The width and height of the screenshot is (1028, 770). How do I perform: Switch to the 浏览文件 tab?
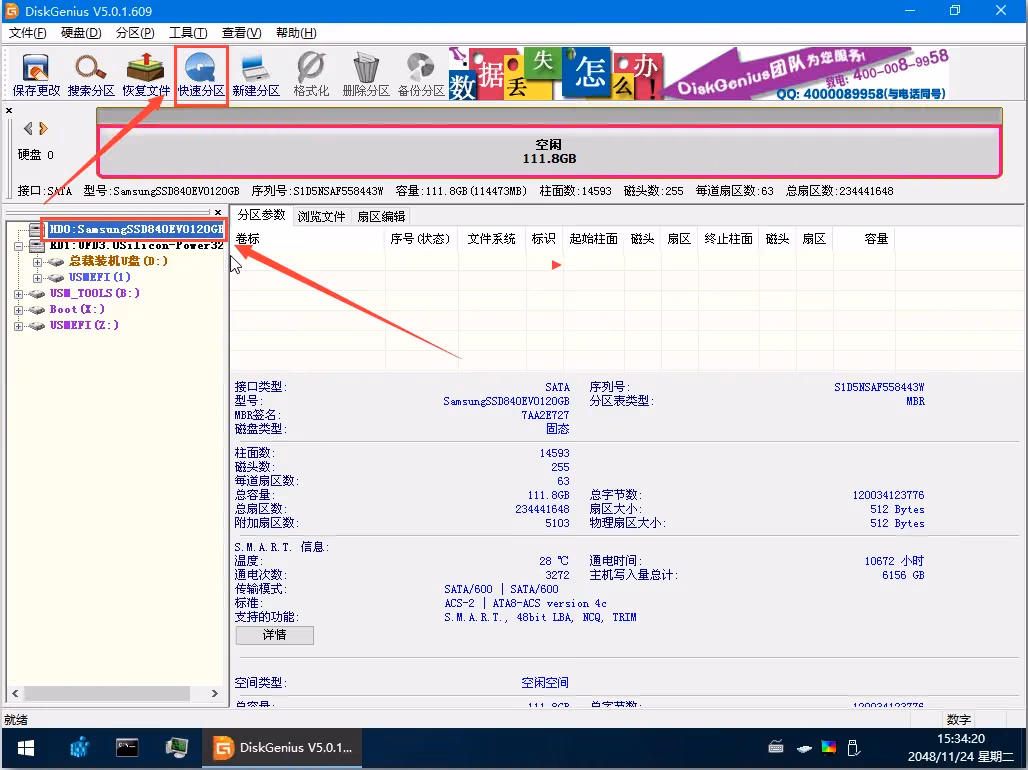click(x=321, y=216)
